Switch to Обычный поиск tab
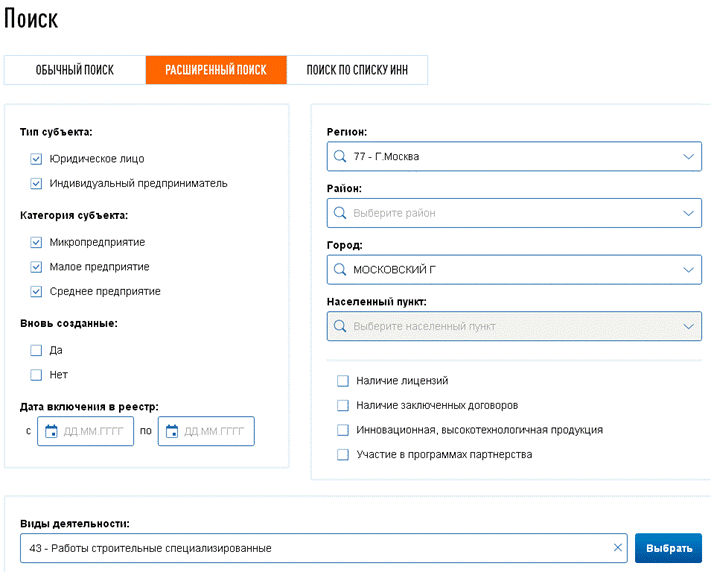 [x=75, y=70]
